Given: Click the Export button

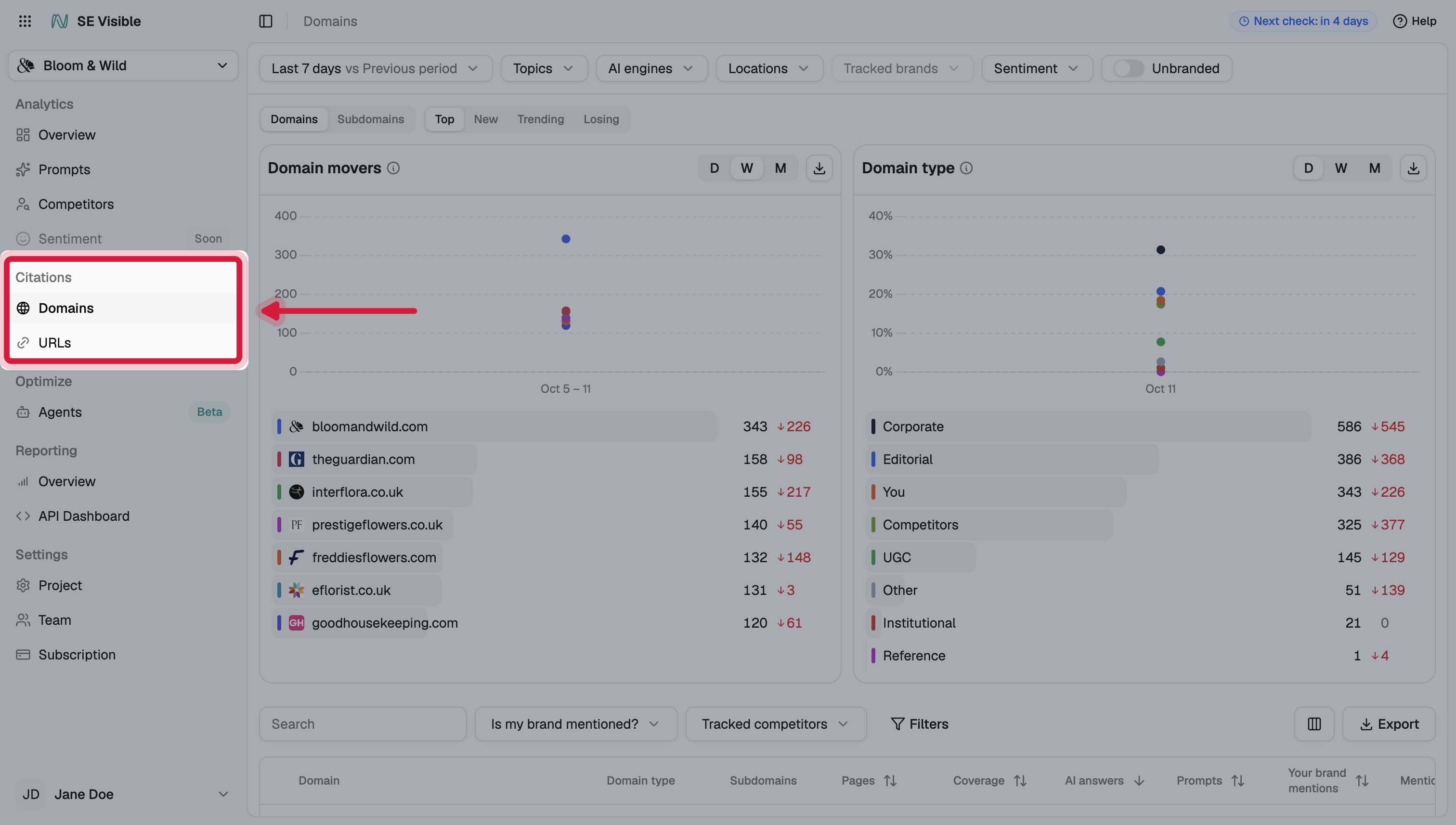Looking at the screenshot, I should 1389,723.
